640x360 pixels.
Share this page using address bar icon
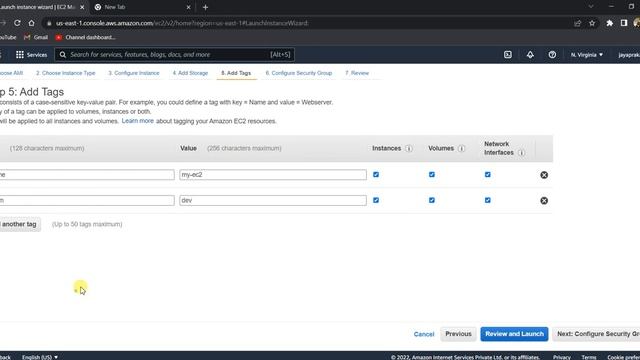pos(577,23)
